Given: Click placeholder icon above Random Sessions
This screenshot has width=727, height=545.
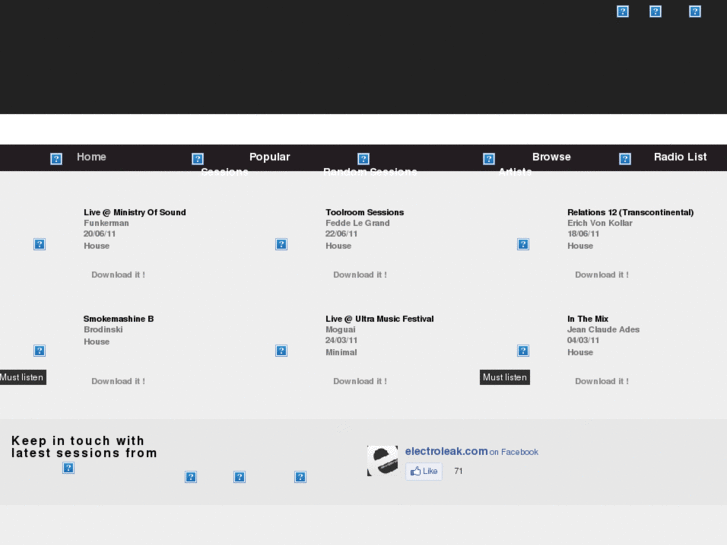Looking at the screenshot, I should point(364,159).
